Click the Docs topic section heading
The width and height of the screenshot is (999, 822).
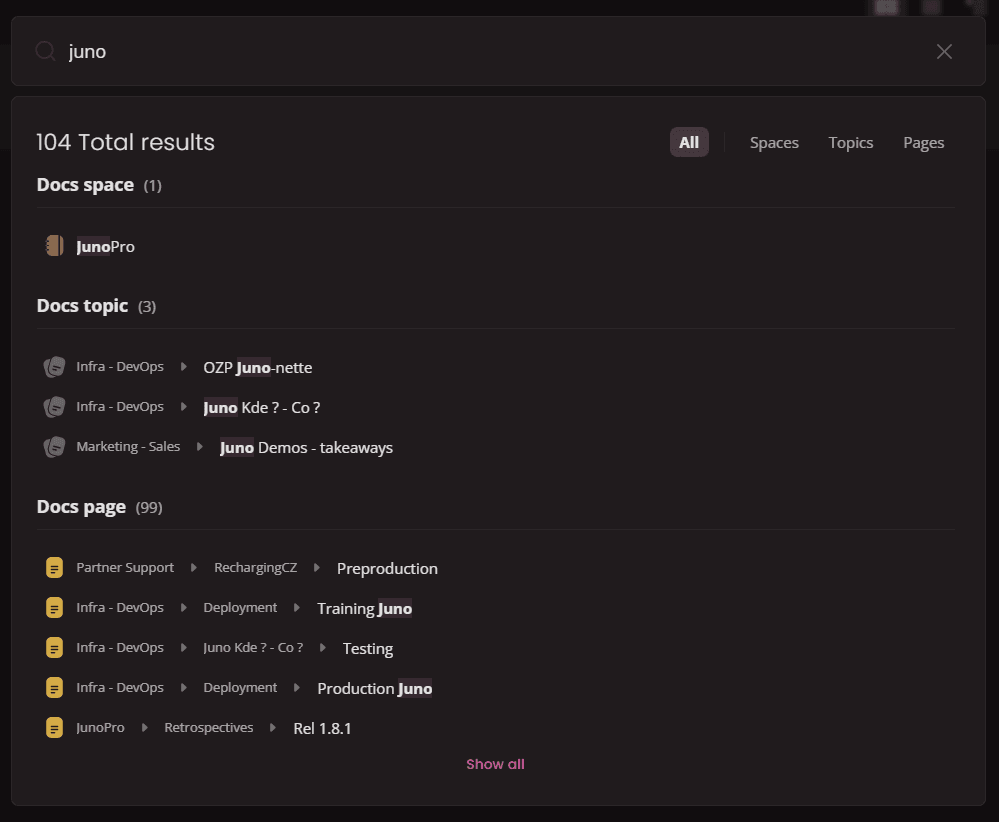(x=82, y=306)
